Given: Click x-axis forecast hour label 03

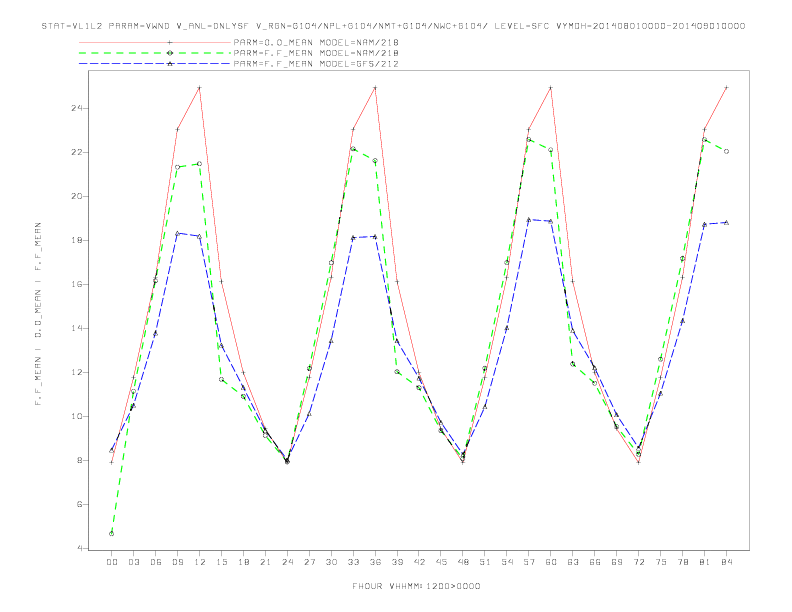Looking at the screenshot, I should (133, 562).
